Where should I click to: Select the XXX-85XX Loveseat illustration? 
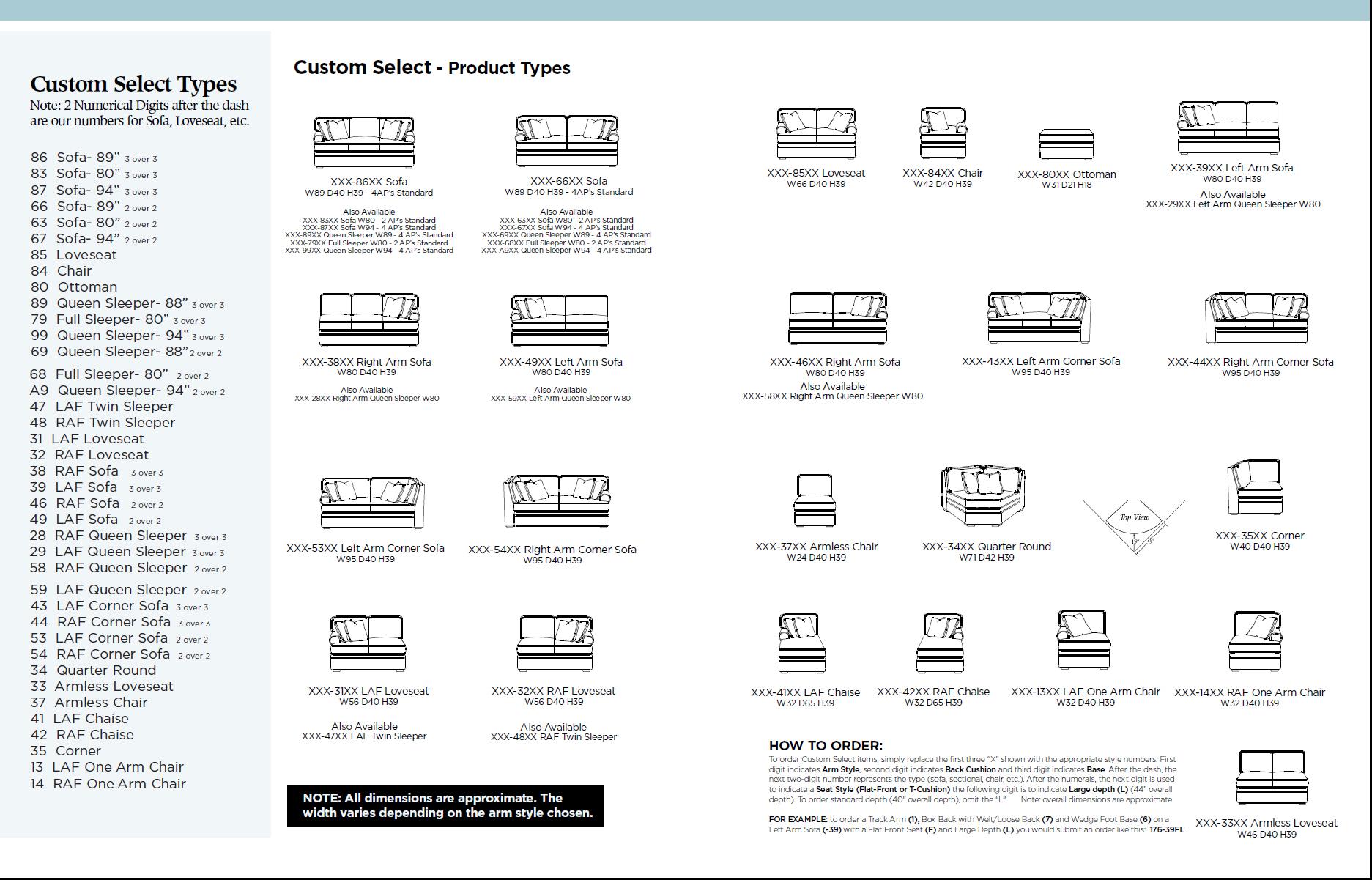815,133
